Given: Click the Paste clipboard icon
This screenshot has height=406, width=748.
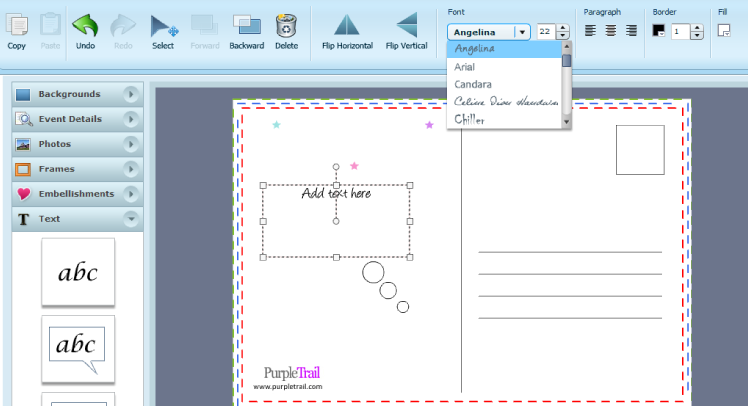Looking at the screenshot, I should point(50,25).
